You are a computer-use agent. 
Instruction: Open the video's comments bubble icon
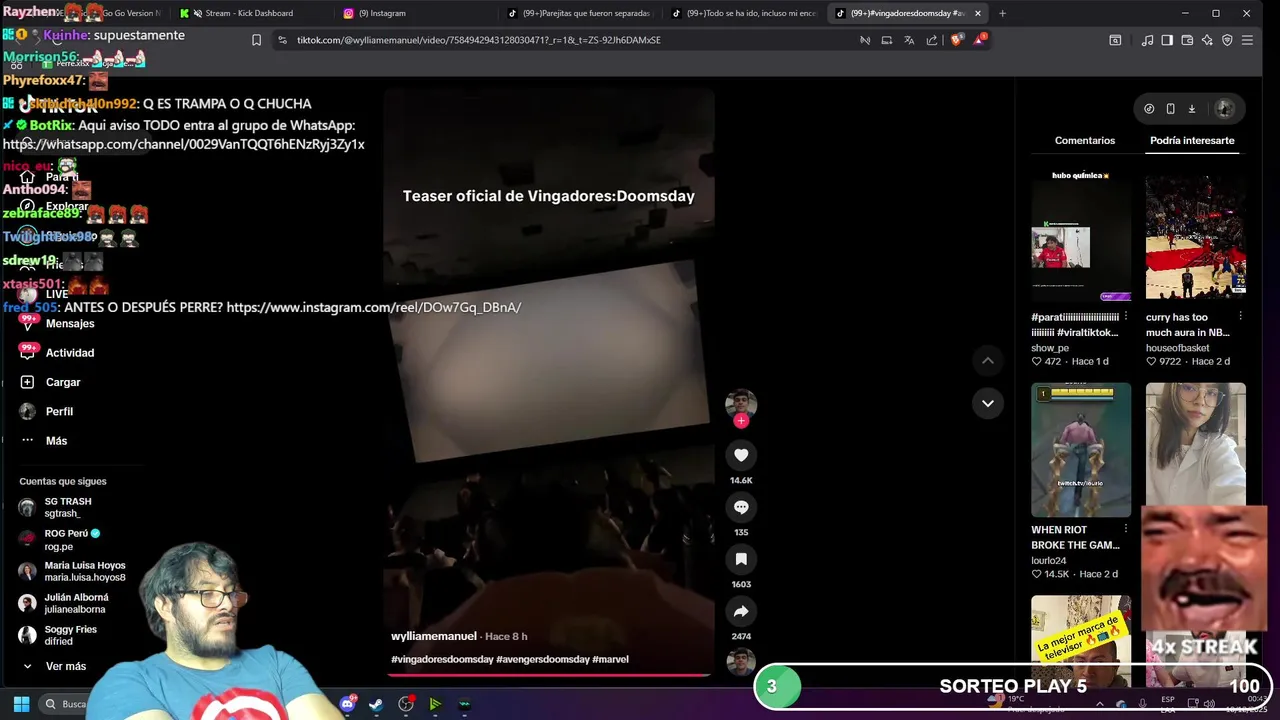pos(741,507)
